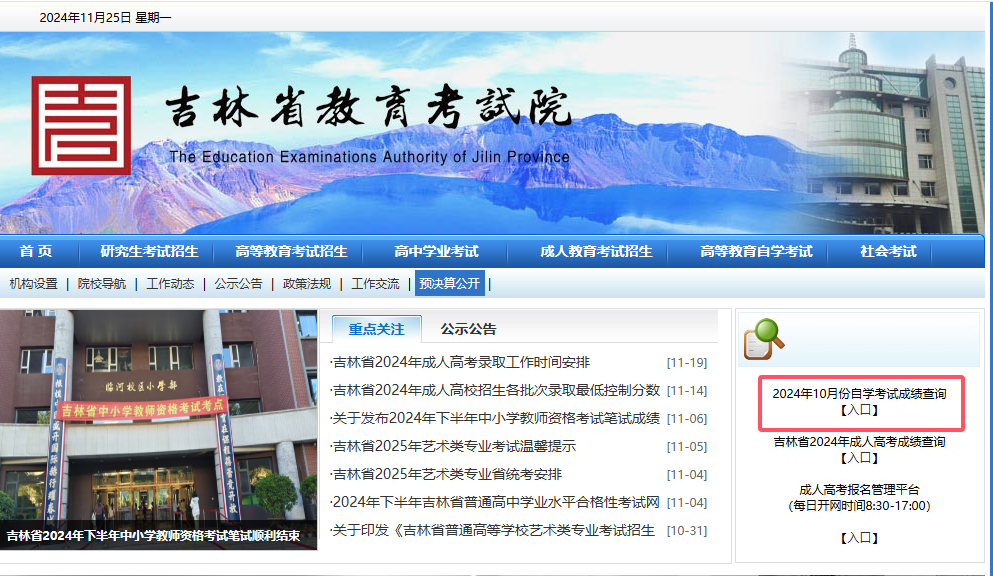Open 预决算公开 highlighted link
Image resolution: width=993 pixels, height=576 pixels.
tap(450, 284)
